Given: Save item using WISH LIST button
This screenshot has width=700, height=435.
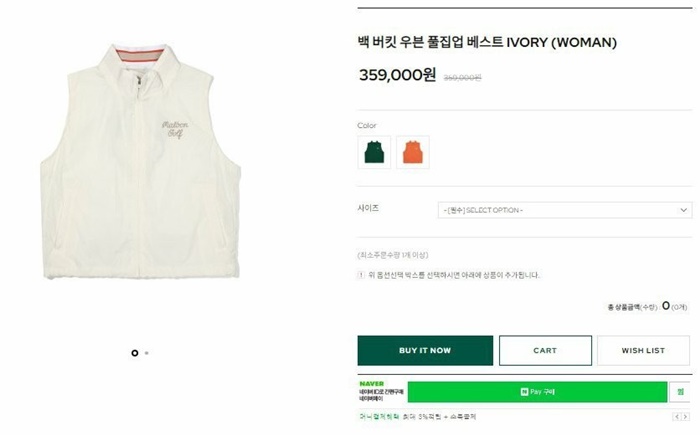Looking at the screenshot, I should 643,351.
